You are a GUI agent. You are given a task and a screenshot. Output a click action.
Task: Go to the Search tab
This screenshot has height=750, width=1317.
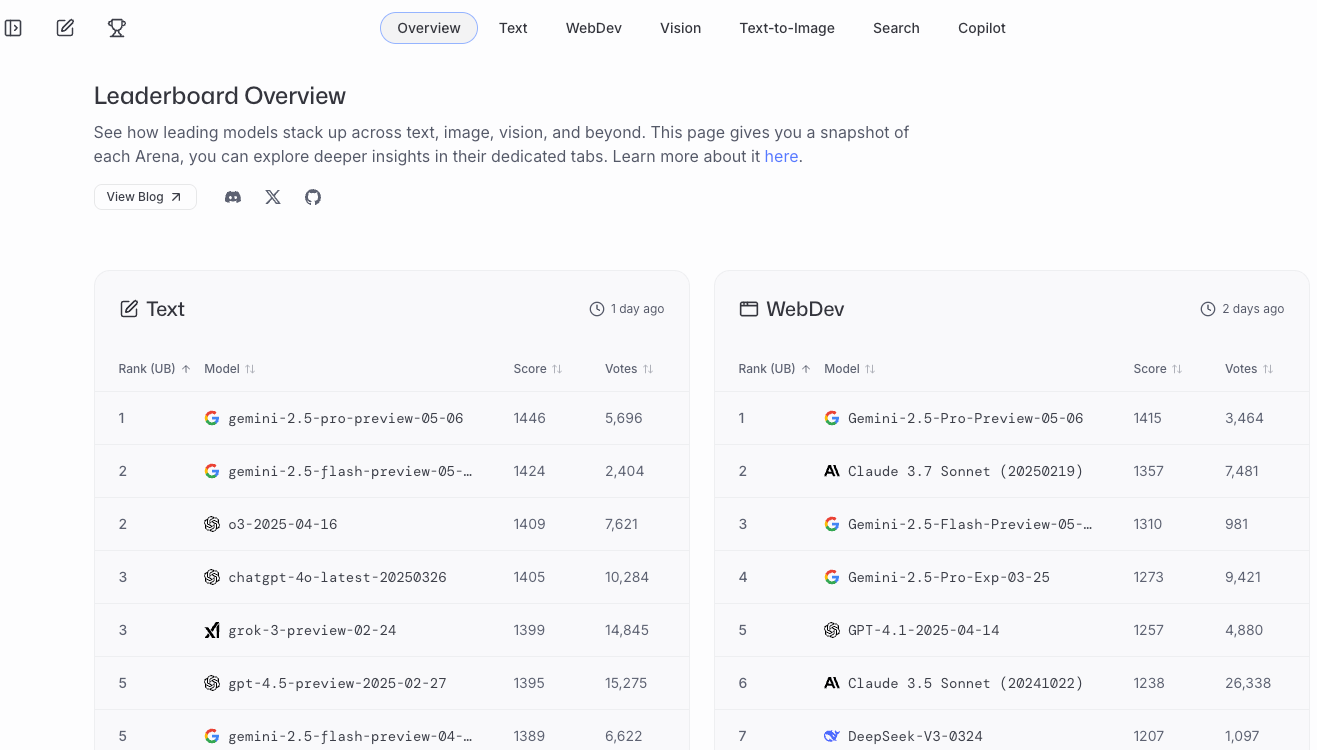pos(896,28)
